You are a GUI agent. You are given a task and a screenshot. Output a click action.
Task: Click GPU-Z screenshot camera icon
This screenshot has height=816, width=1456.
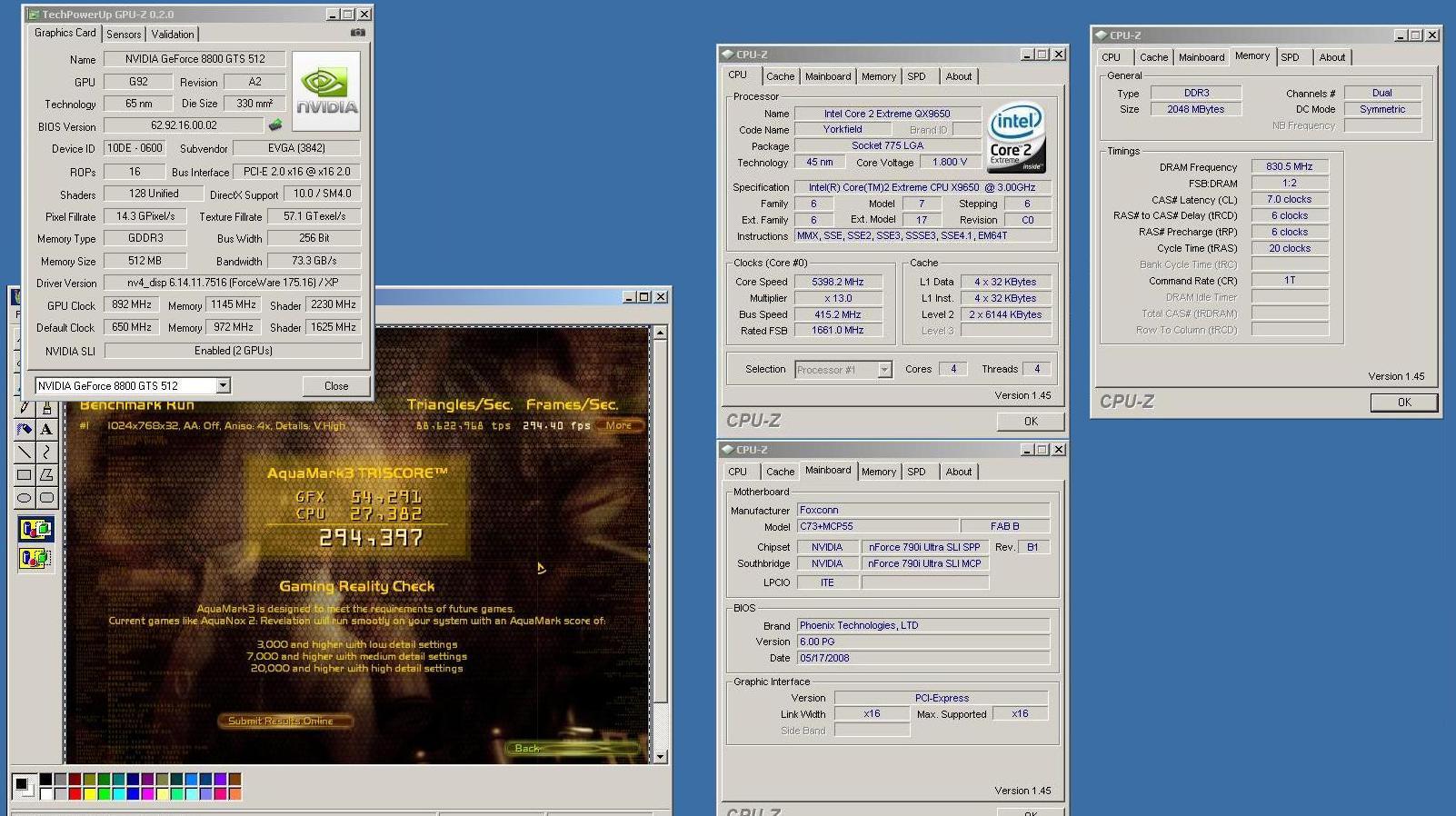pyautogui.click(x=358, y=33)
